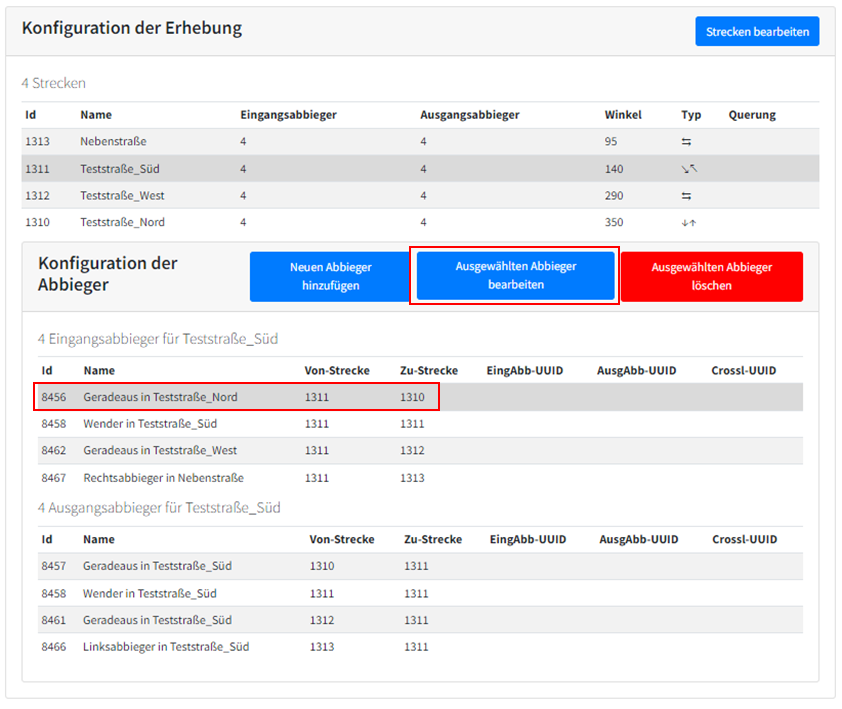Click the Querung column header
Viewport: 842px width, 709px height.
[752, 115]
